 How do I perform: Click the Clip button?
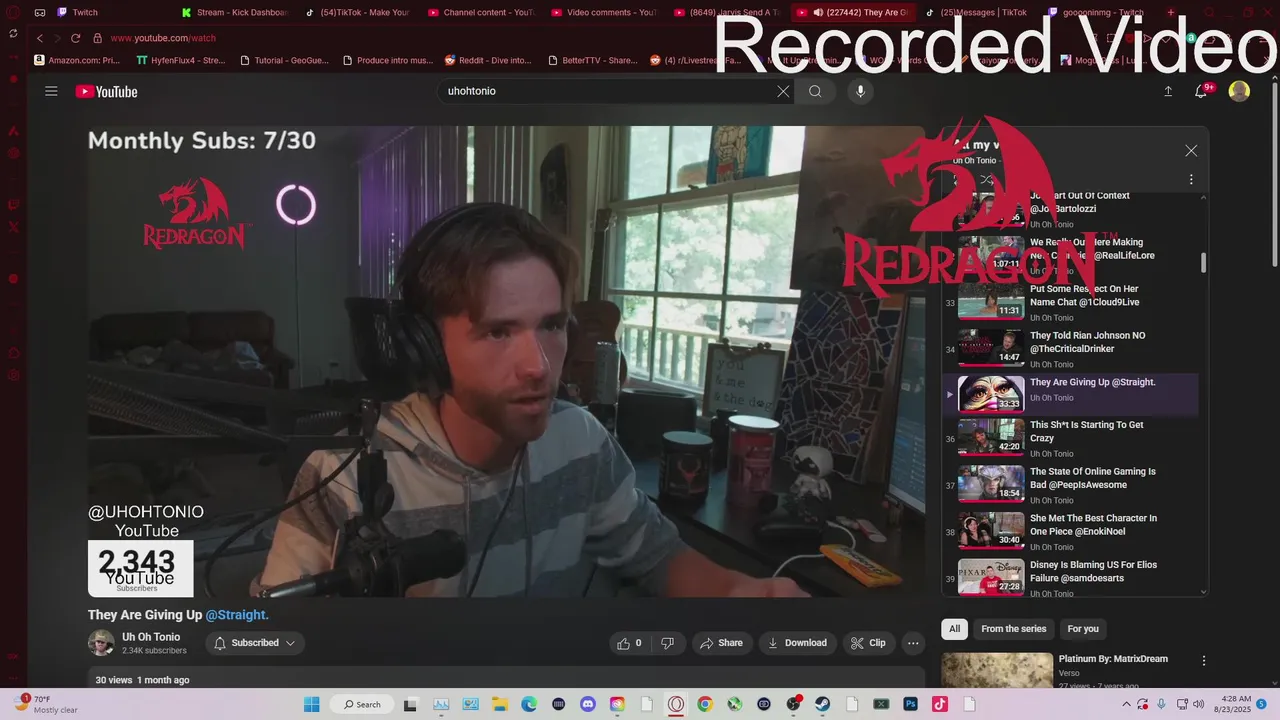pos(868,643)
